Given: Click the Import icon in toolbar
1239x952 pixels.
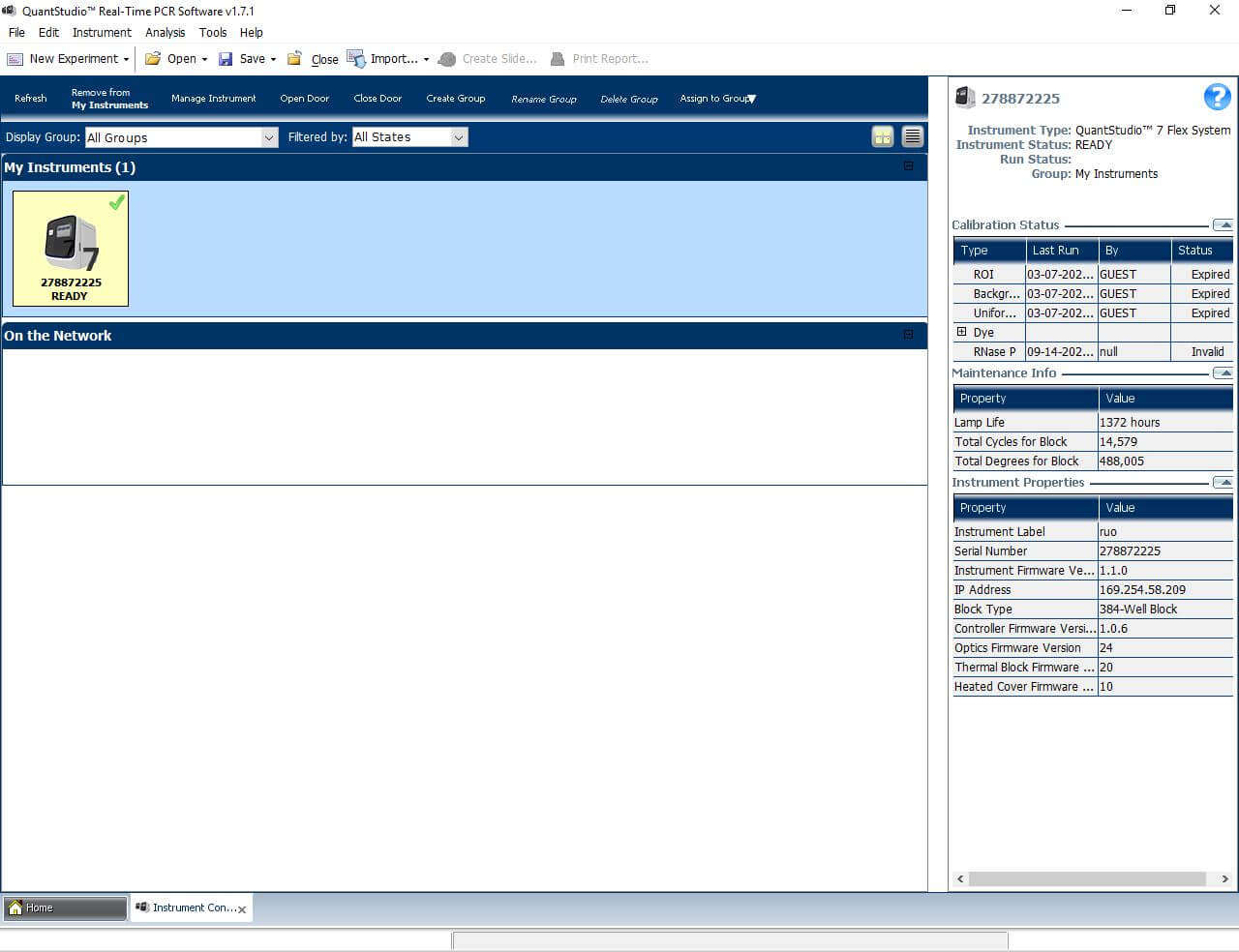Looking at the screenshot, I should point(356,59).
